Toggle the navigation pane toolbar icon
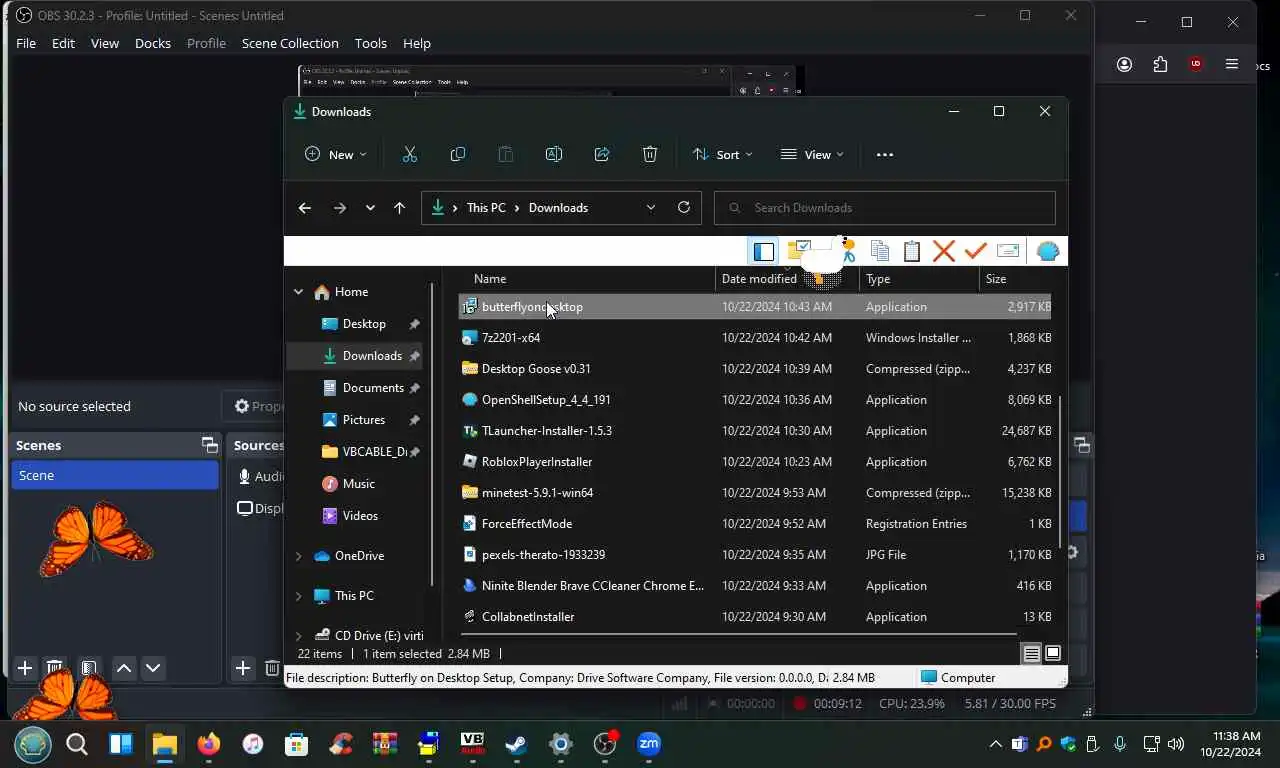This screenshot has height=768, width=1280. (x=764, y=251)
